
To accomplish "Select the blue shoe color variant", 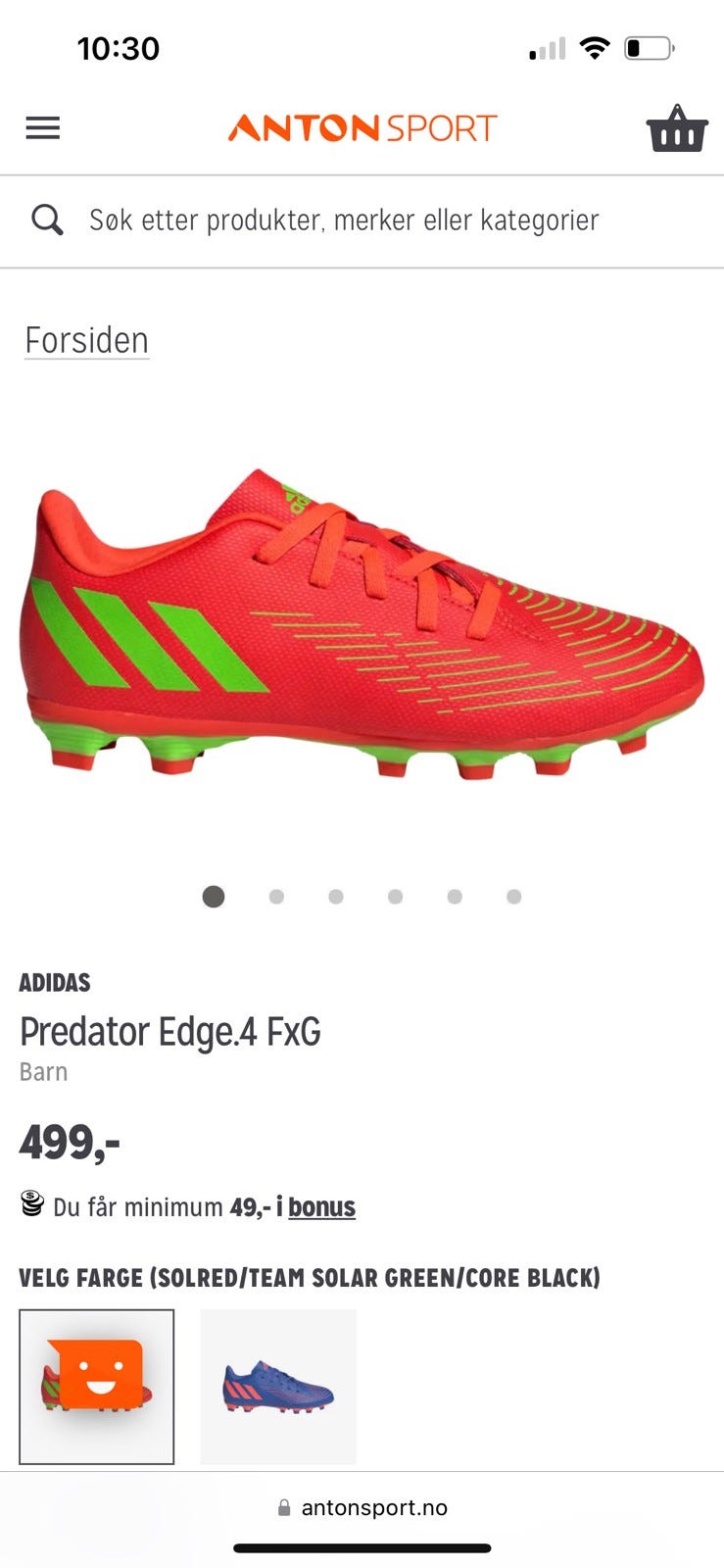I will (x=278, y=1387).
